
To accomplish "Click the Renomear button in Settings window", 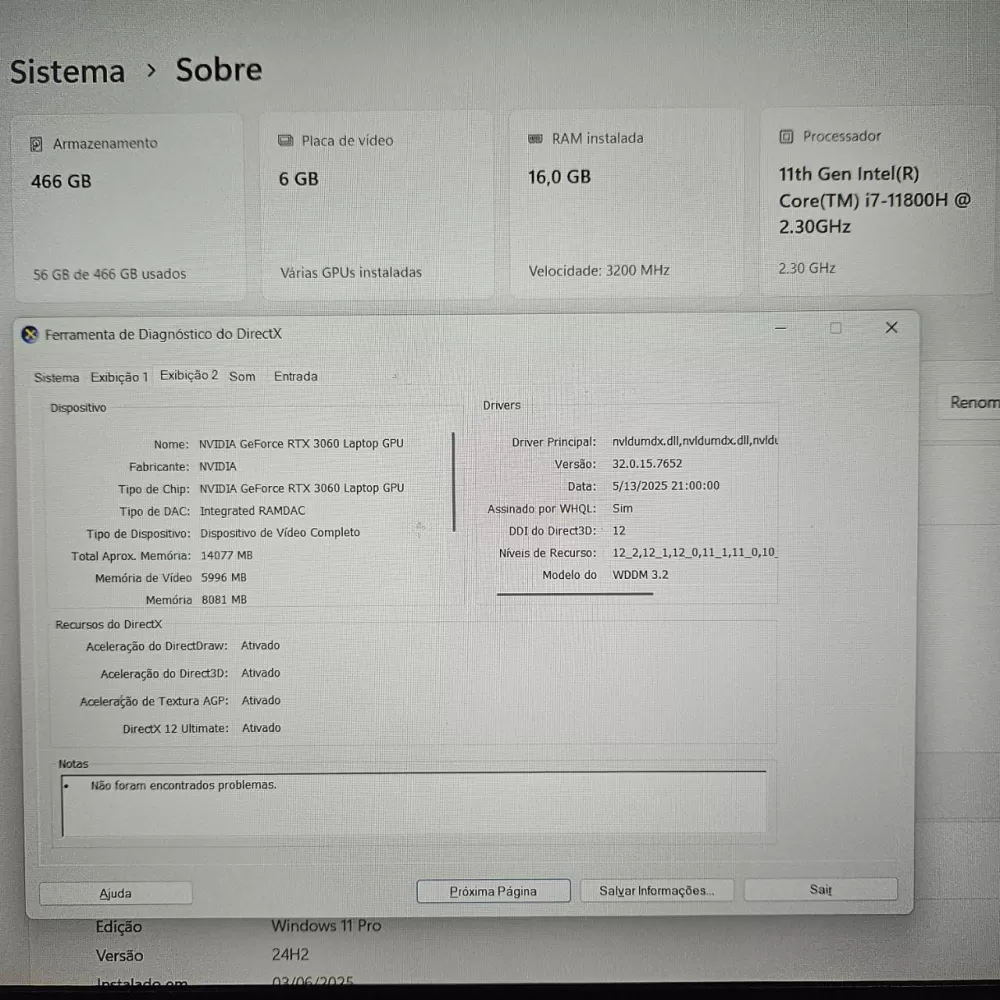I will click(x=969, y=402).
